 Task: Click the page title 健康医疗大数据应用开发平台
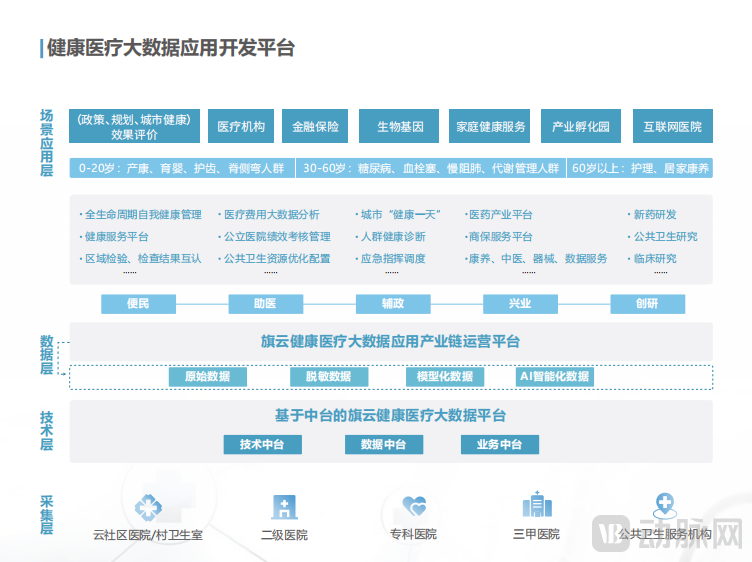click(x=170, y=48)
